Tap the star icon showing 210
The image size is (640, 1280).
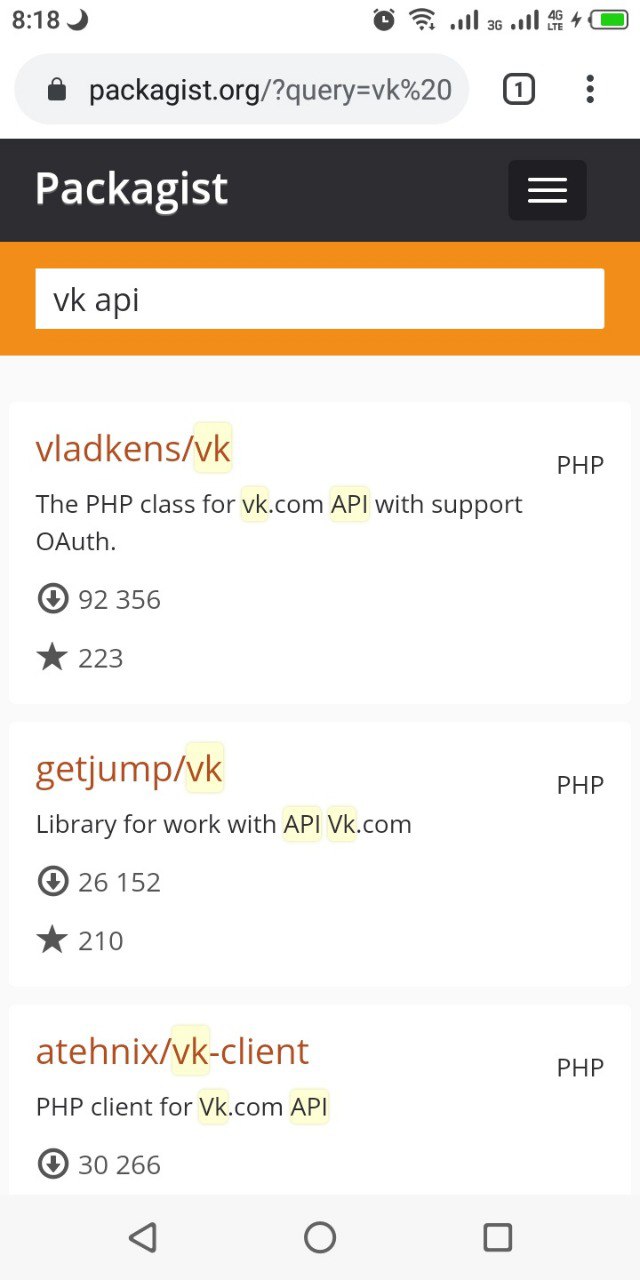click(52, 940)
